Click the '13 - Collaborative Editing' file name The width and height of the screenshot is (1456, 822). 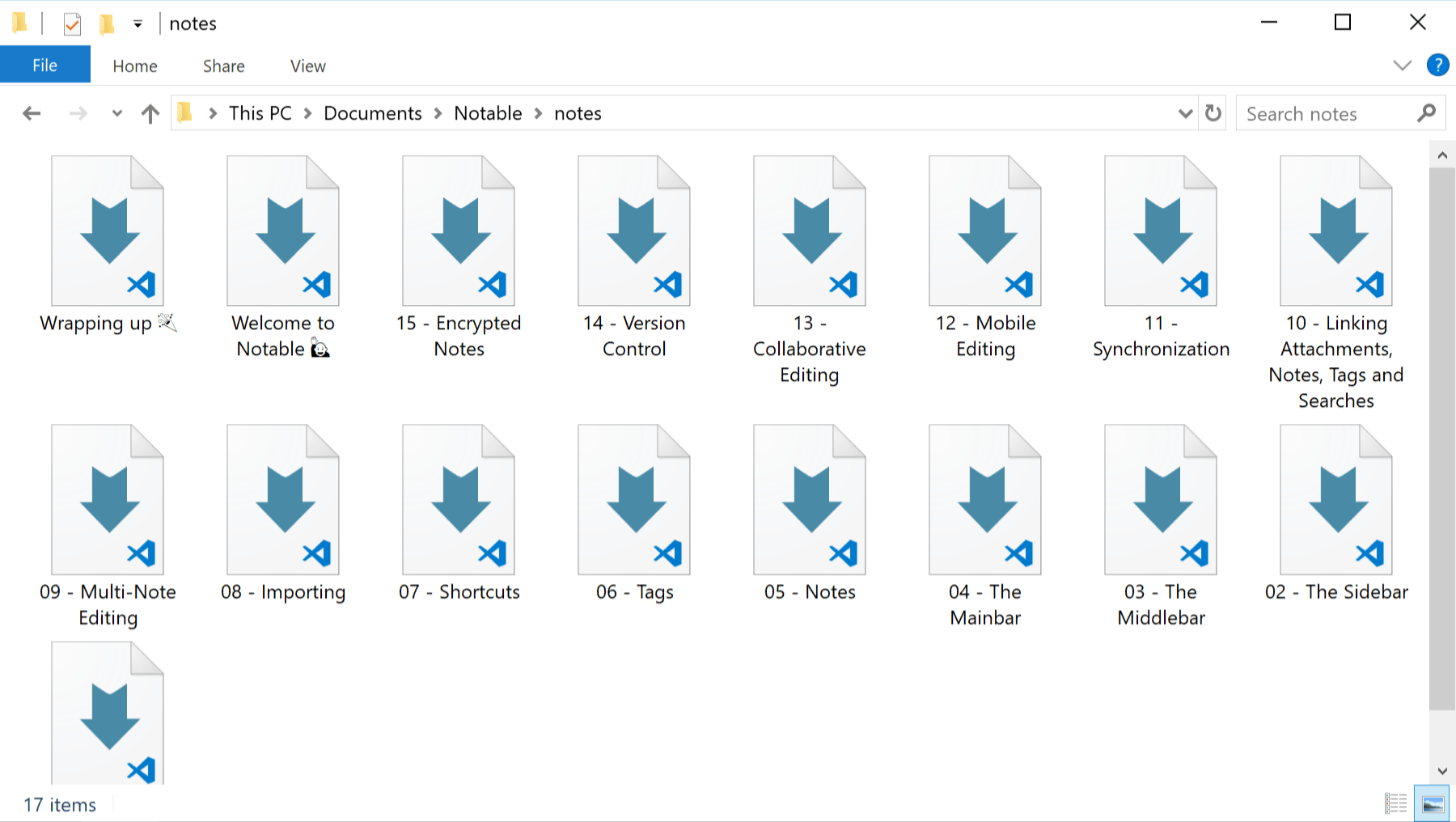[x=810, y=349]
